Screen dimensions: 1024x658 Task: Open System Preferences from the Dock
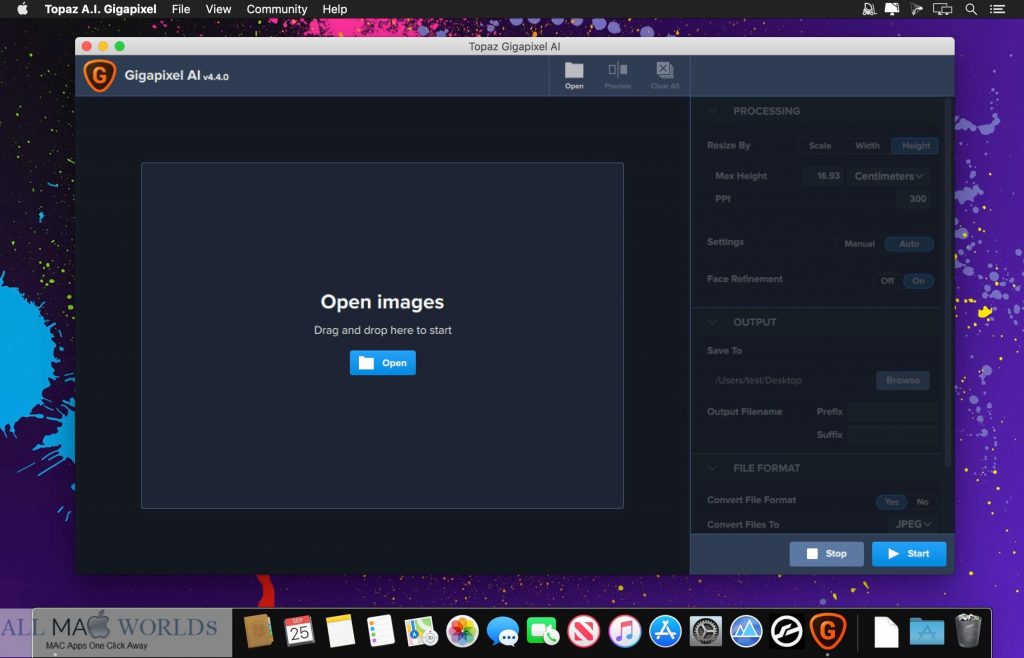click(x=706, y=631)
